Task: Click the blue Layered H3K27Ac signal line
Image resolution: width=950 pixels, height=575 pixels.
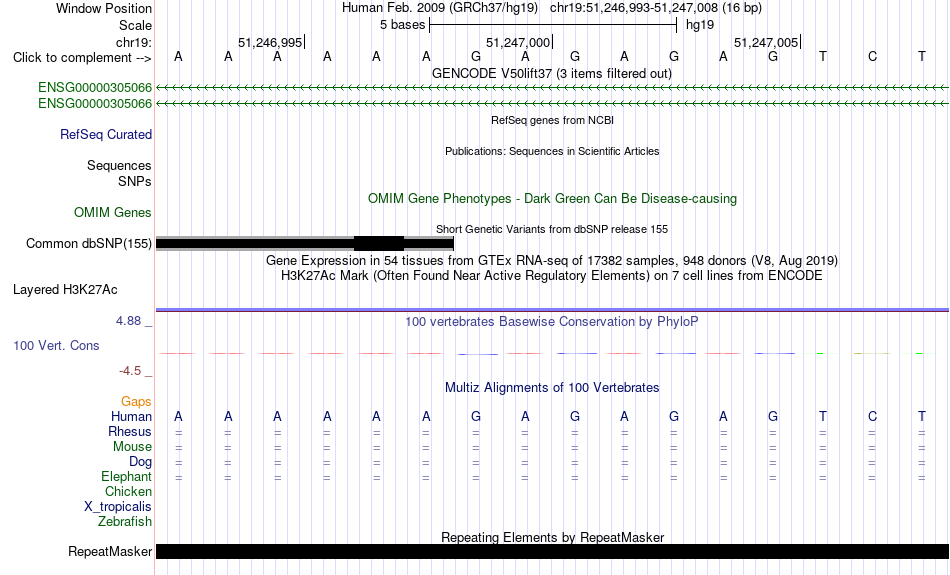Action: (x=552, y=310)
